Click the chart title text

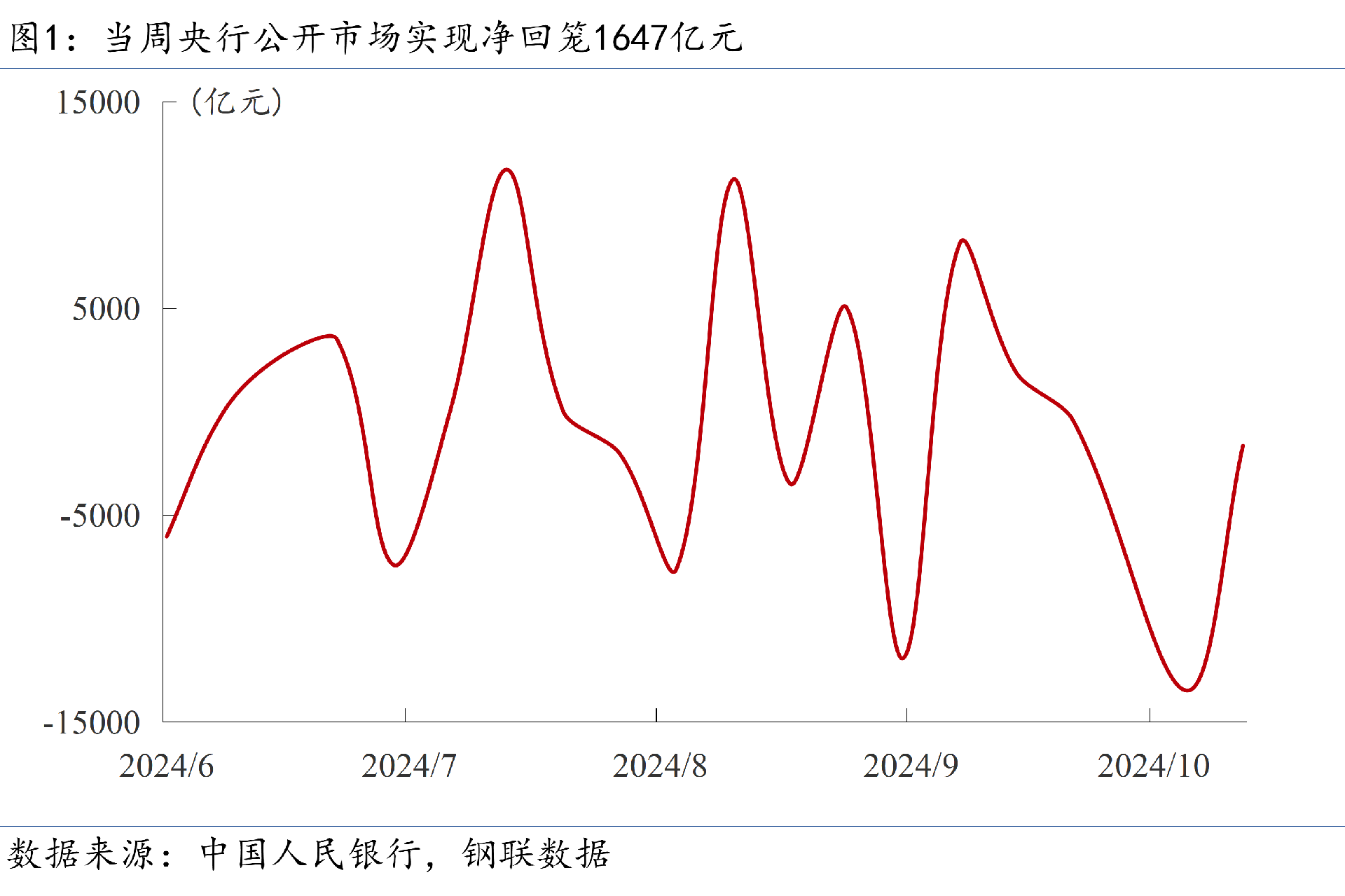(x=376, y=36)
